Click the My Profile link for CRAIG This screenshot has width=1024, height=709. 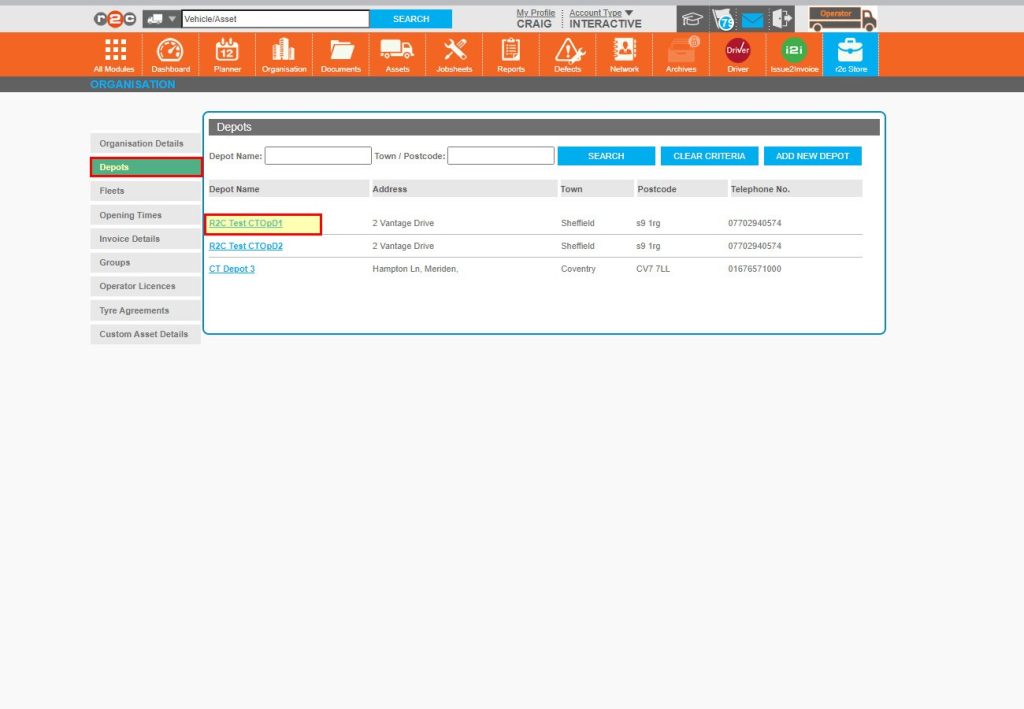click(534, 11)
